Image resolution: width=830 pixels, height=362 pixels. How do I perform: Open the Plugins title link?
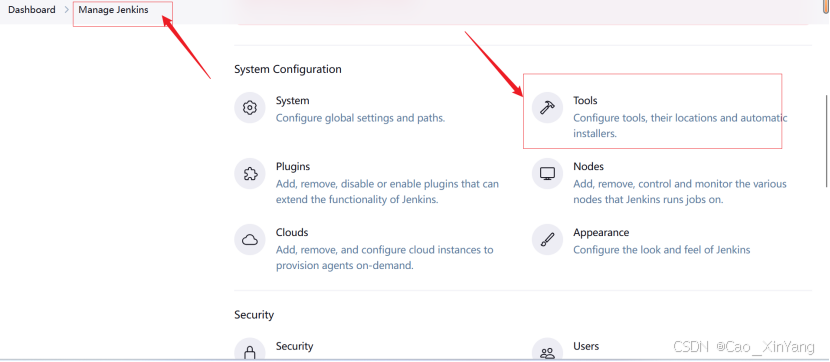tap(293, 167)
